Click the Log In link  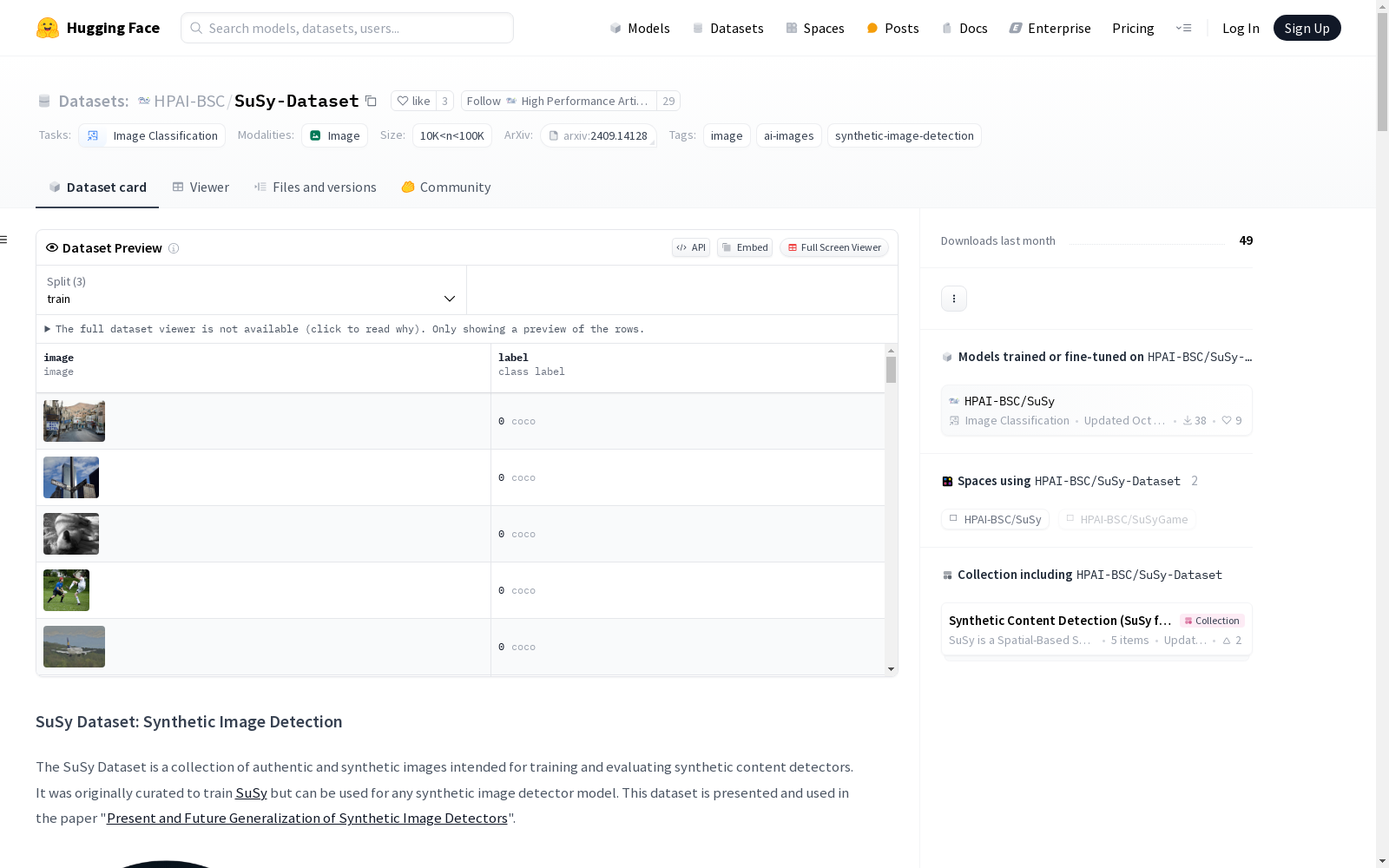point(1241,28)
